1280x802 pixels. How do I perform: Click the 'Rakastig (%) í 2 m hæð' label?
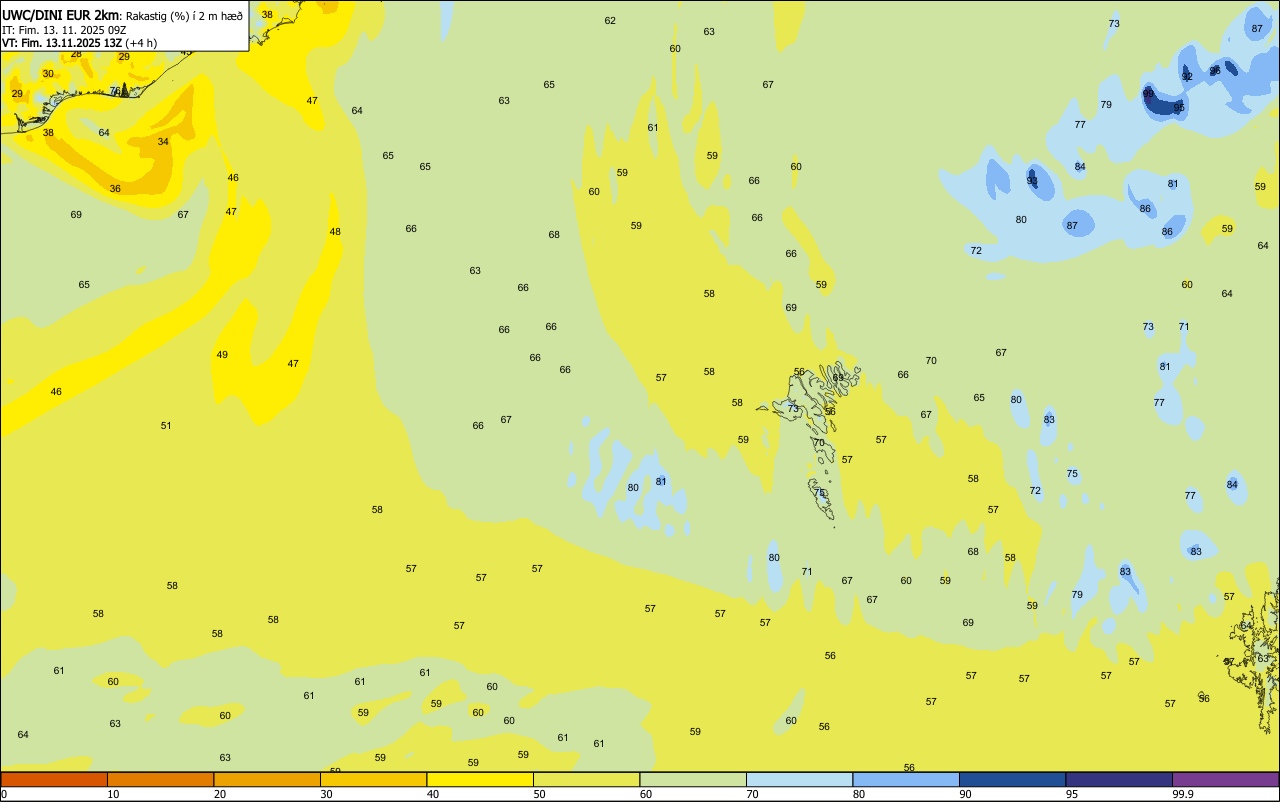pyautogui.click(x=184, y=15)
